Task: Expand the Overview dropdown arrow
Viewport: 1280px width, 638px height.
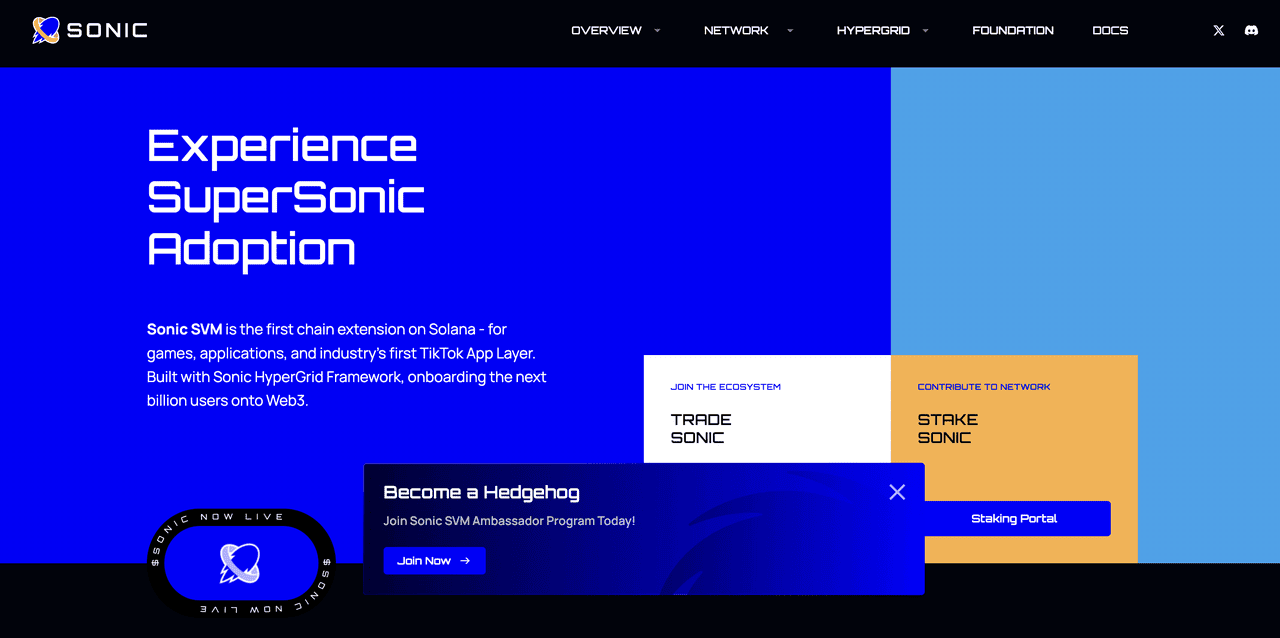Action: coord(657,31)
